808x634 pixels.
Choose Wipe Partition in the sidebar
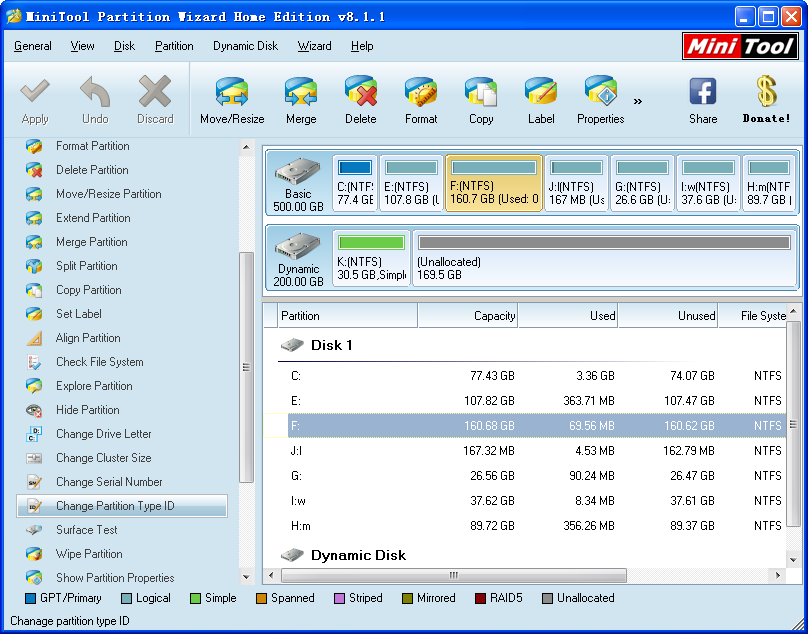point(89,554)
